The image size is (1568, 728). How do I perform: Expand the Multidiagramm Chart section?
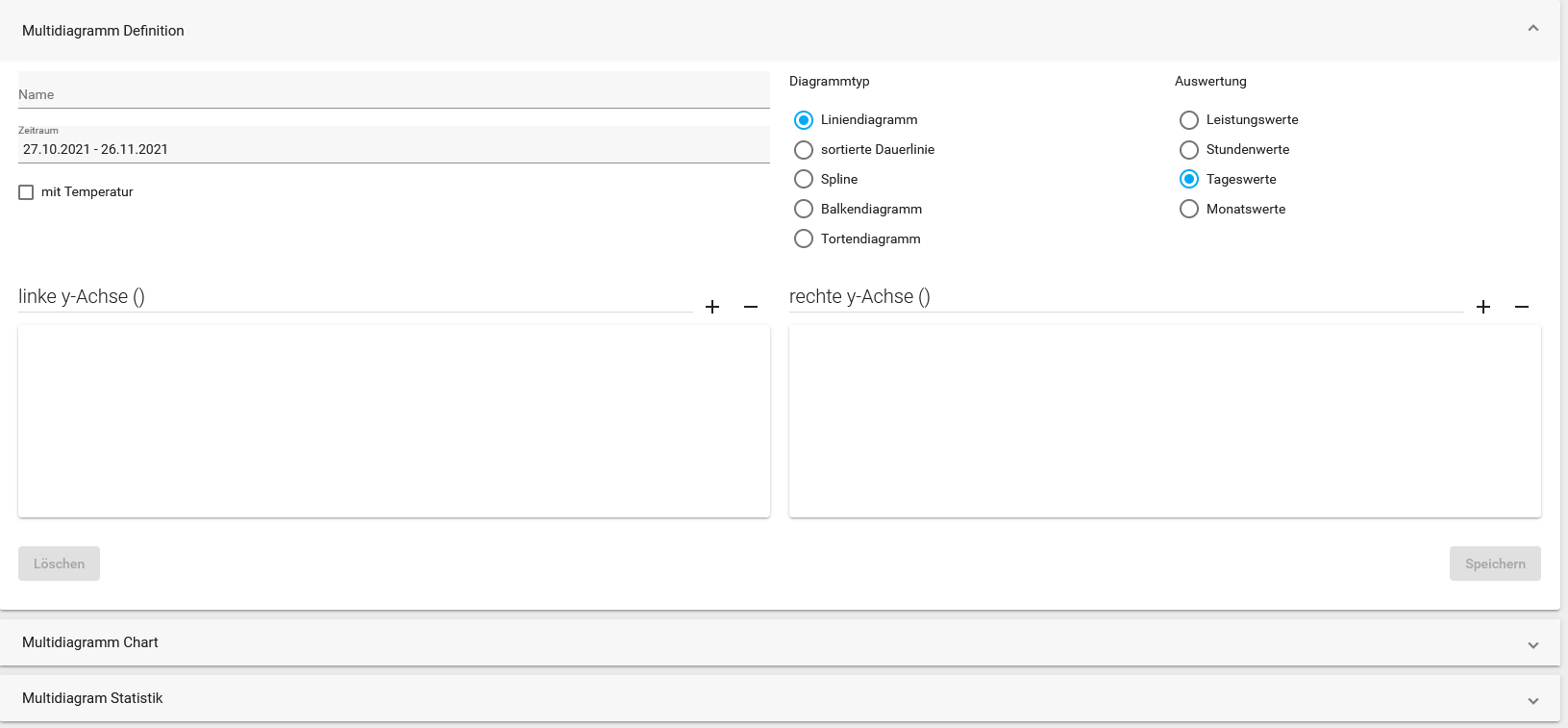[1533, 644]
